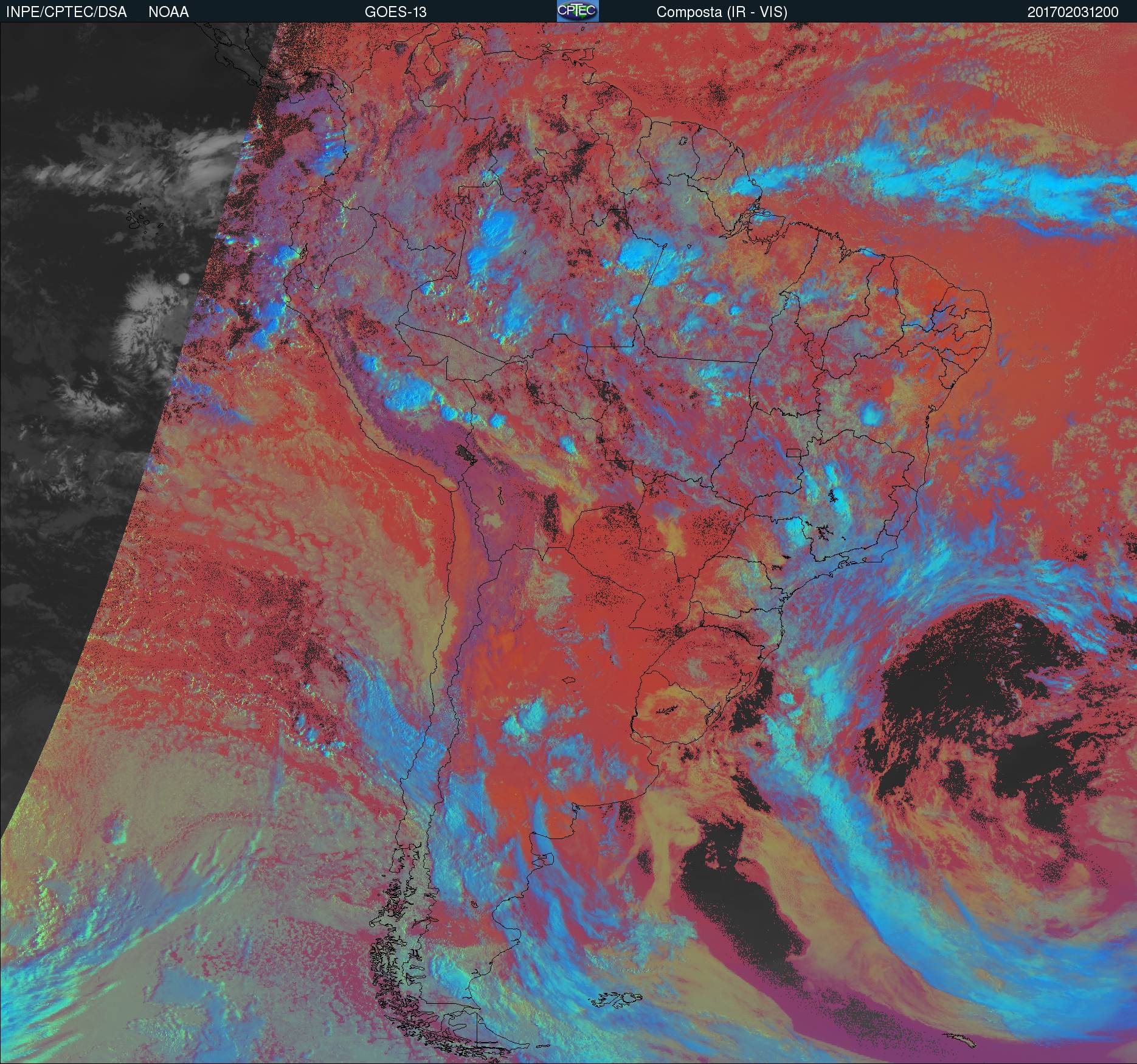Click the Brasília Federal District rectangle
Image resolution: width=1137 pixels, height=1064 pixels.
point(795,452)
